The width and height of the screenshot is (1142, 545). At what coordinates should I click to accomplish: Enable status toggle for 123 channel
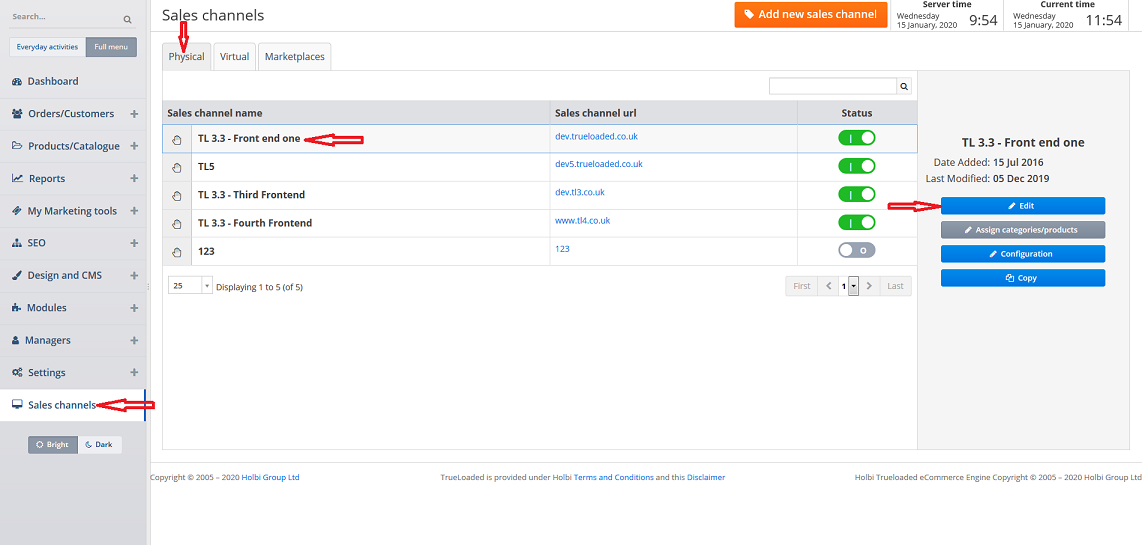click(856, 250)
